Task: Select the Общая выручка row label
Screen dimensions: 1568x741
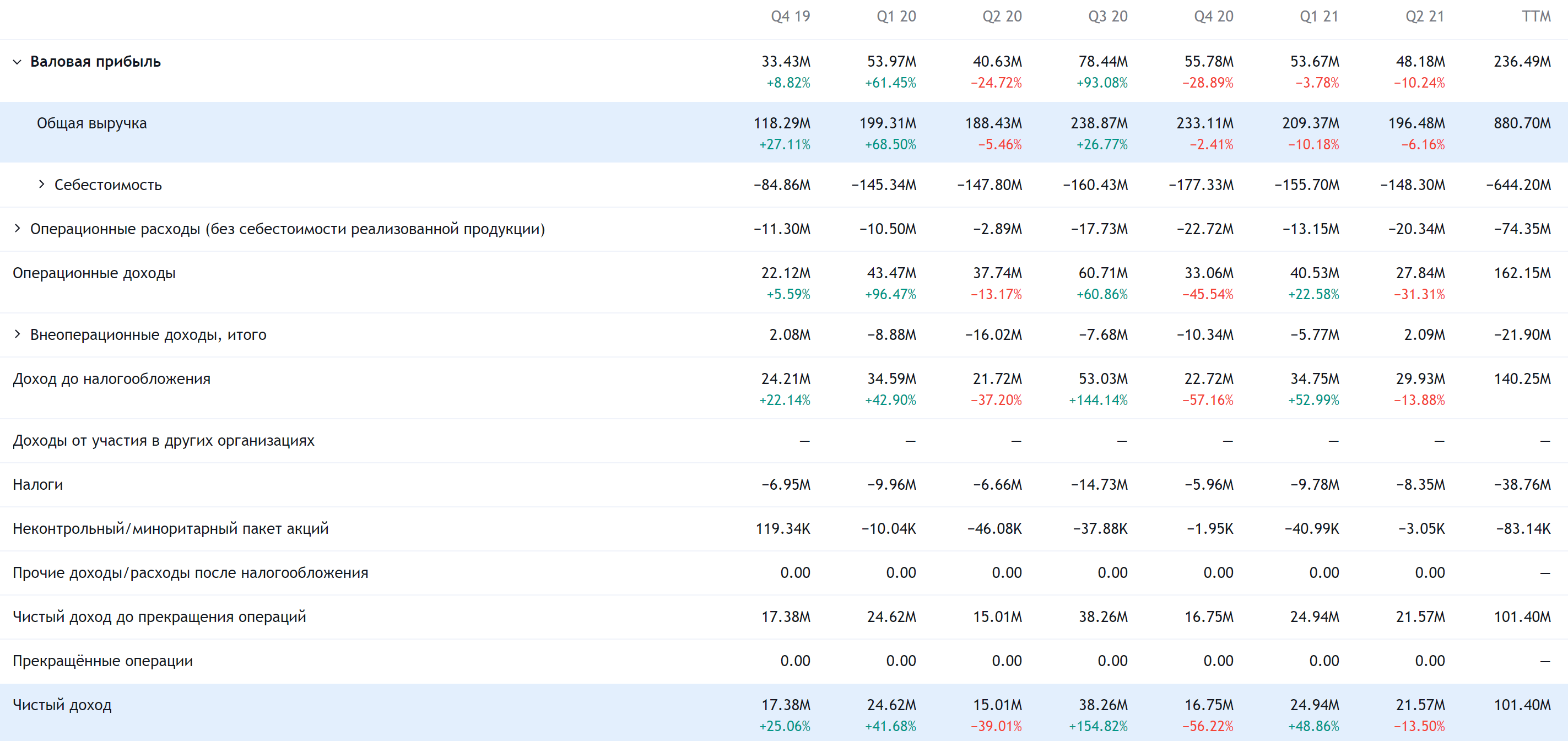Action: click(92, 123)
